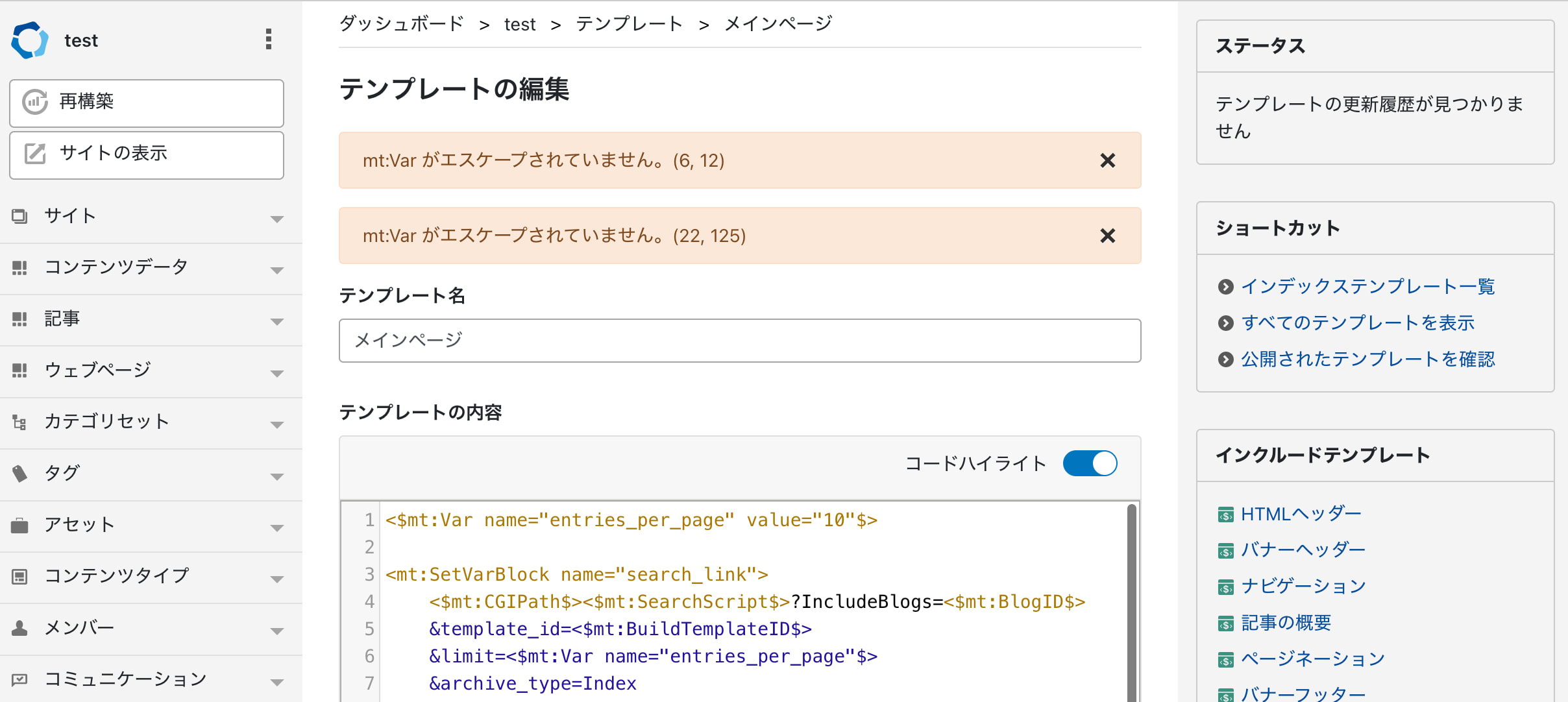The image size is (1568, 702).
Task: Open インデックステンプレート一覧 shortcut link
Action: point(1367,286)
